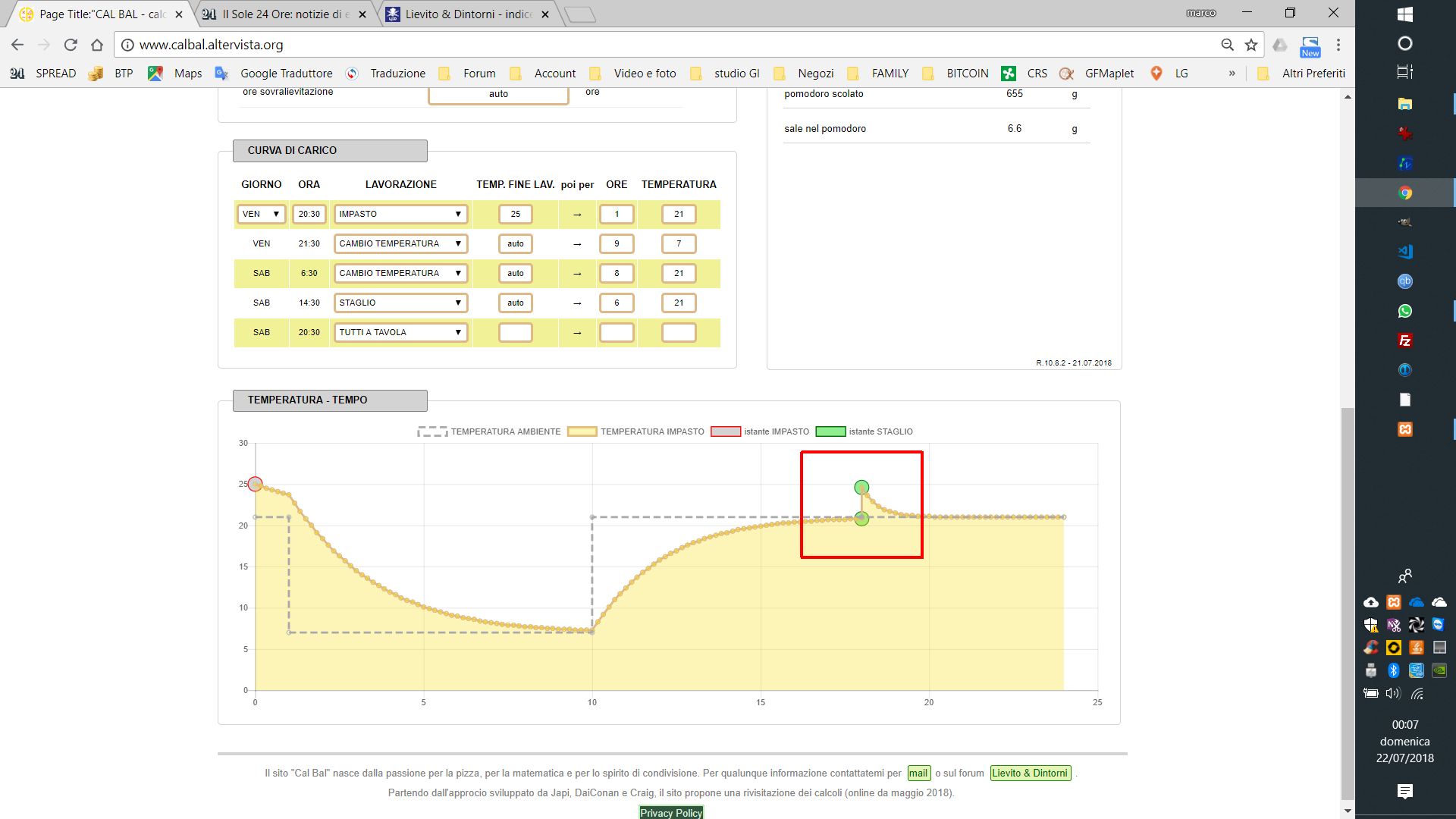Viewport: 1456px width, 819px height.
Task: Close the Il Sole 24 Ore tab
Action: click(x=362, y=14)
